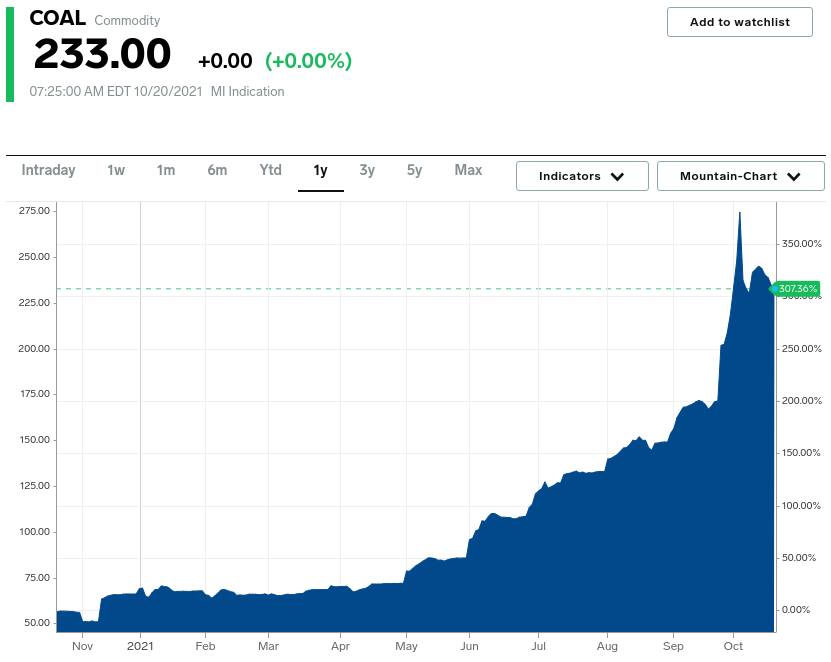Click the 275.00 y-axis label
The image size is (831, 662).
coord(34,210)
